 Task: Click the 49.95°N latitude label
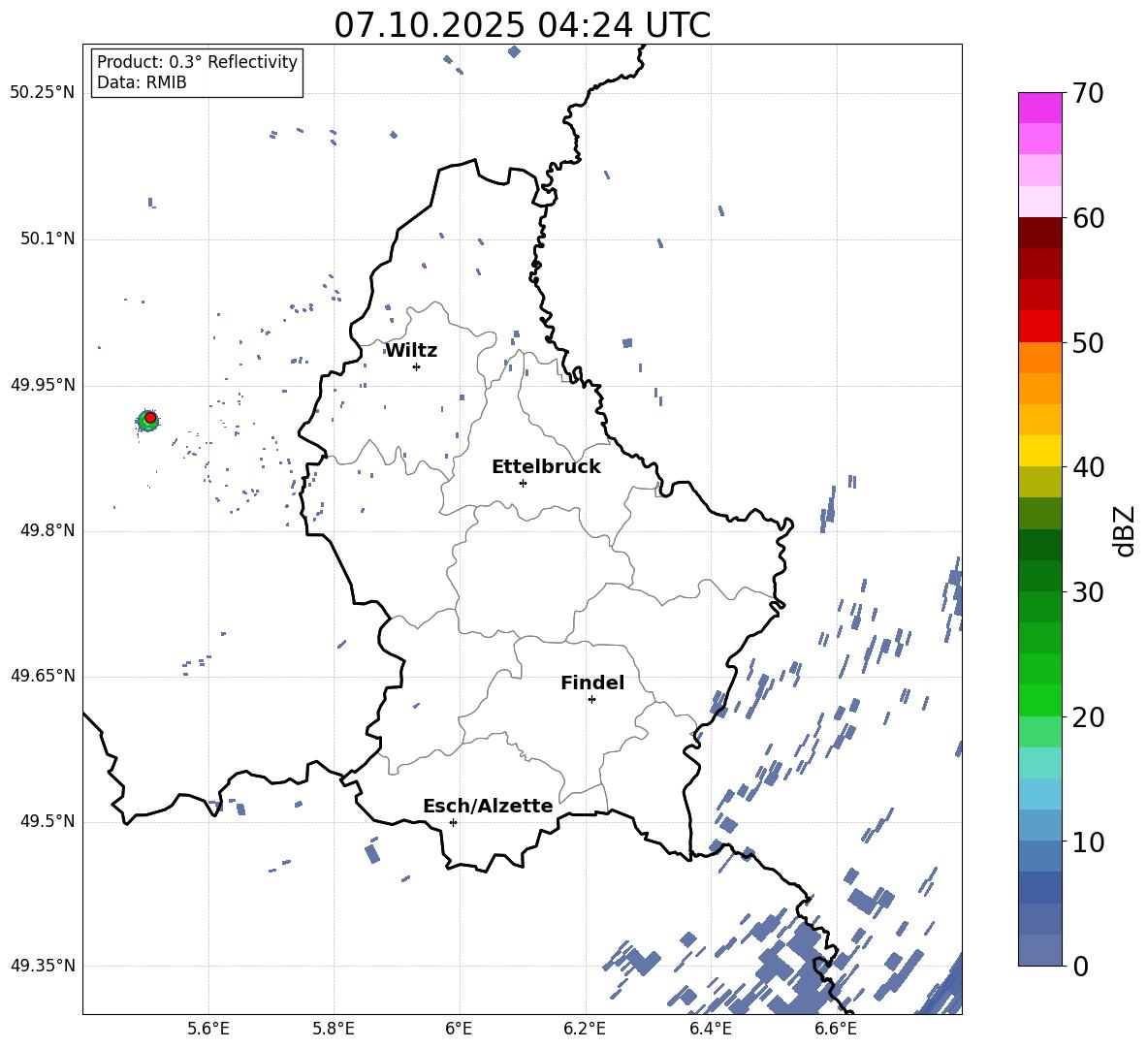[43, 385]
